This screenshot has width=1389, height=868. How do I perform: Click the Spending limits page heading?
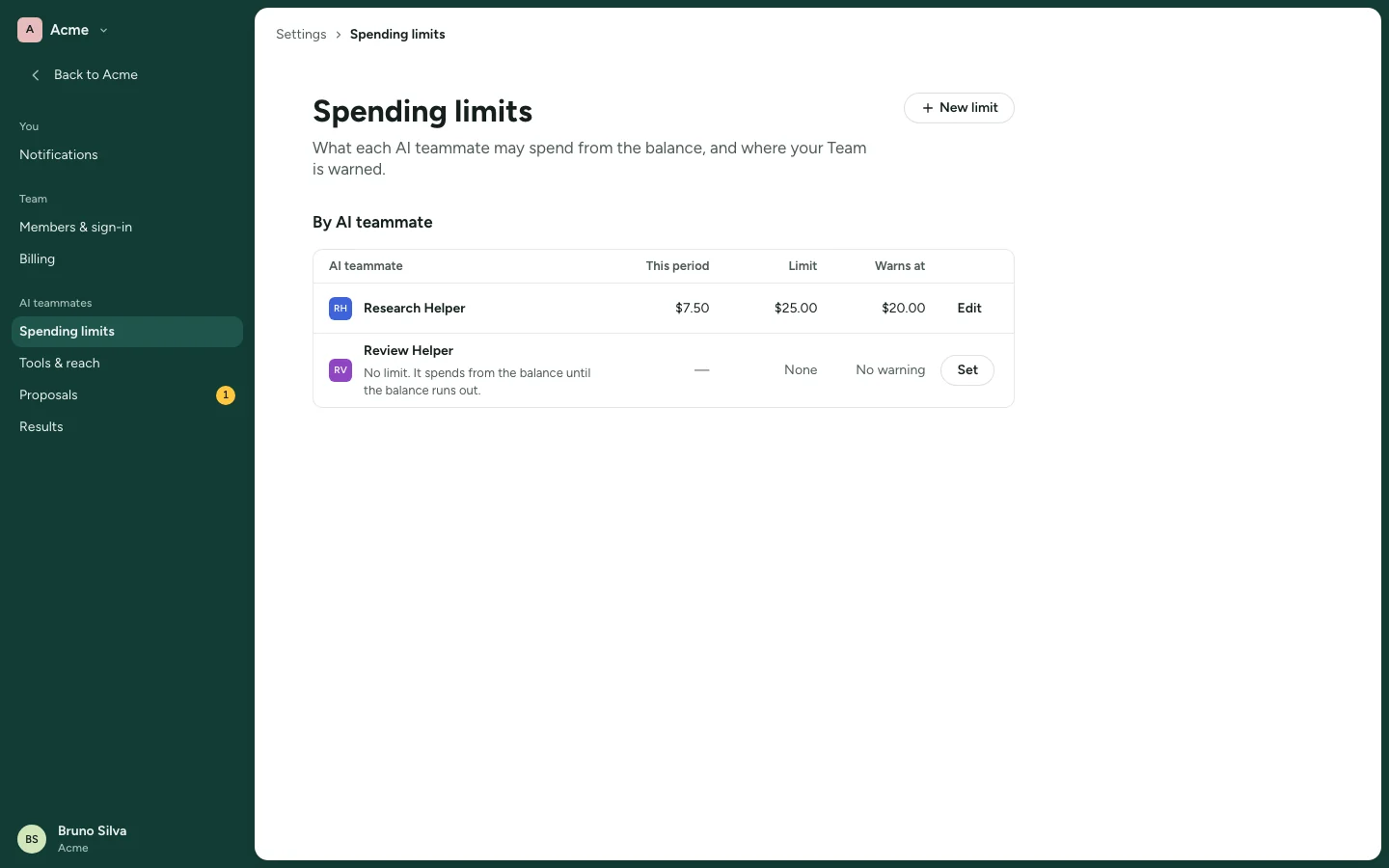422,112
